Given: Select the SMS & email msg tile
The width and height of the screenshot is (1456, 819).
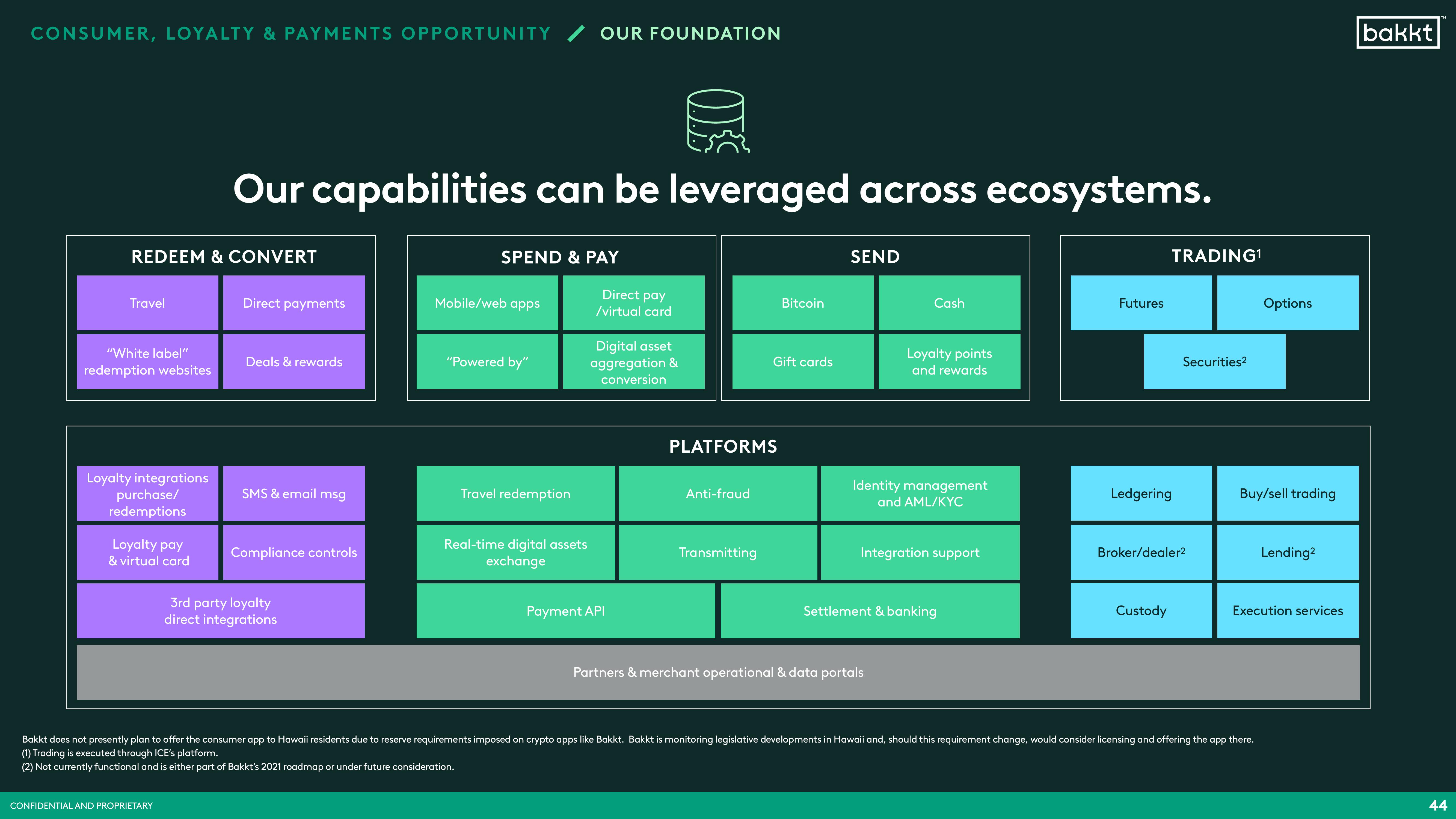Looking at the screenshot, I should 294,493.
